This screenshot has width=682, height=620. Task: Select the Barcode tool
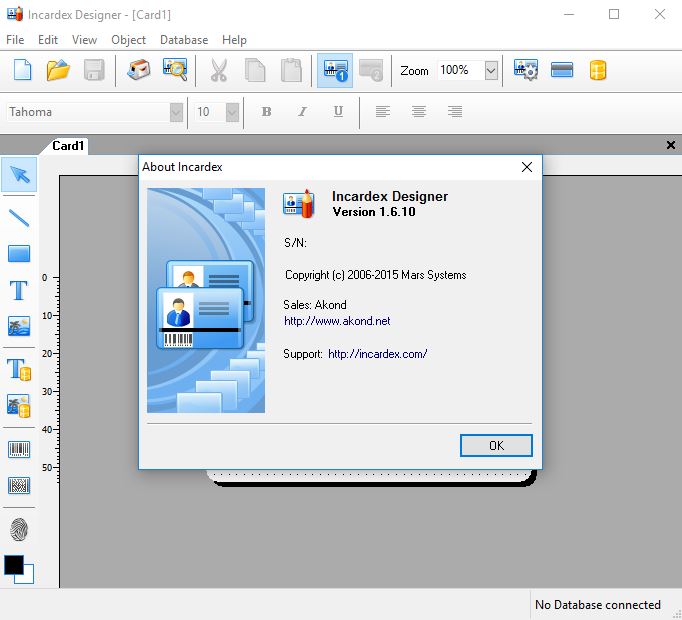pos(19,449)
